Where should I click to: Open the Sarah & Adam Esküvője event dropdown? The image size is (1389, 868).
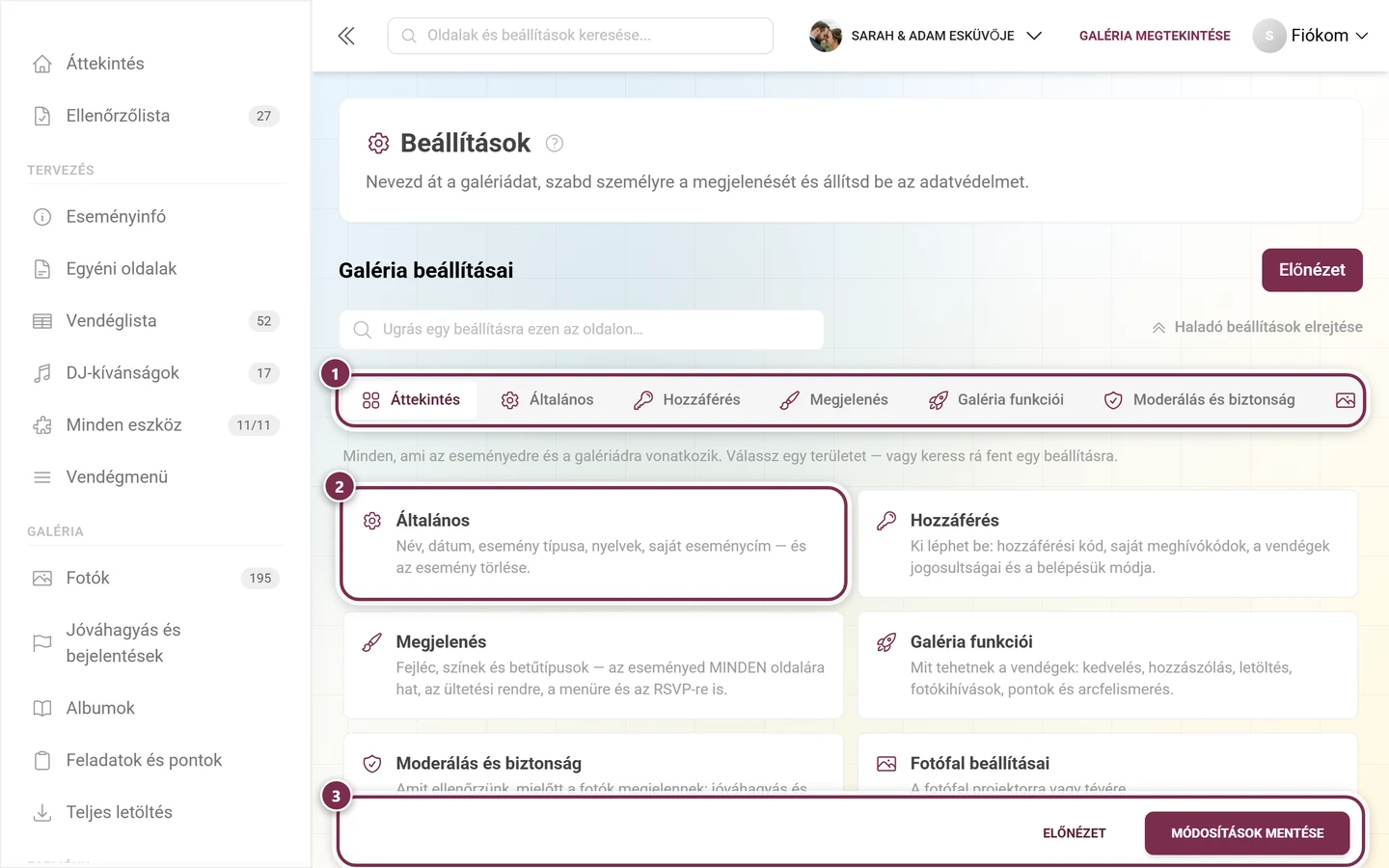pos(927,36)
